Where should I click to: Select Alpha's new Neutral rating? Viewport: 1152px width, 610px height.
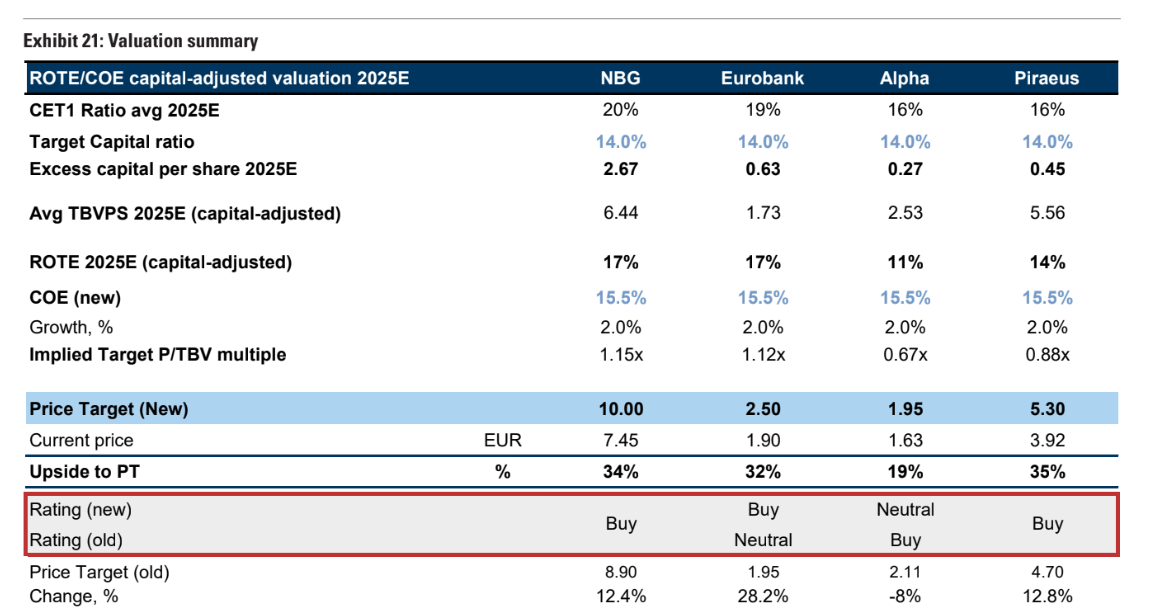click(x=905, y=509)
